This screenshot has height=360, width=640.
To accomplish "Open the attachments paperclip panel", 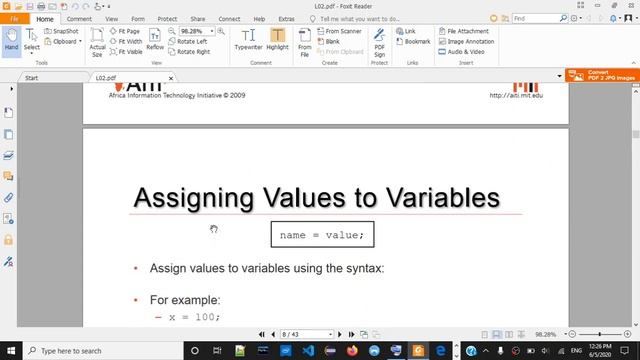I will pyautogui.click(x=8, y=198).
